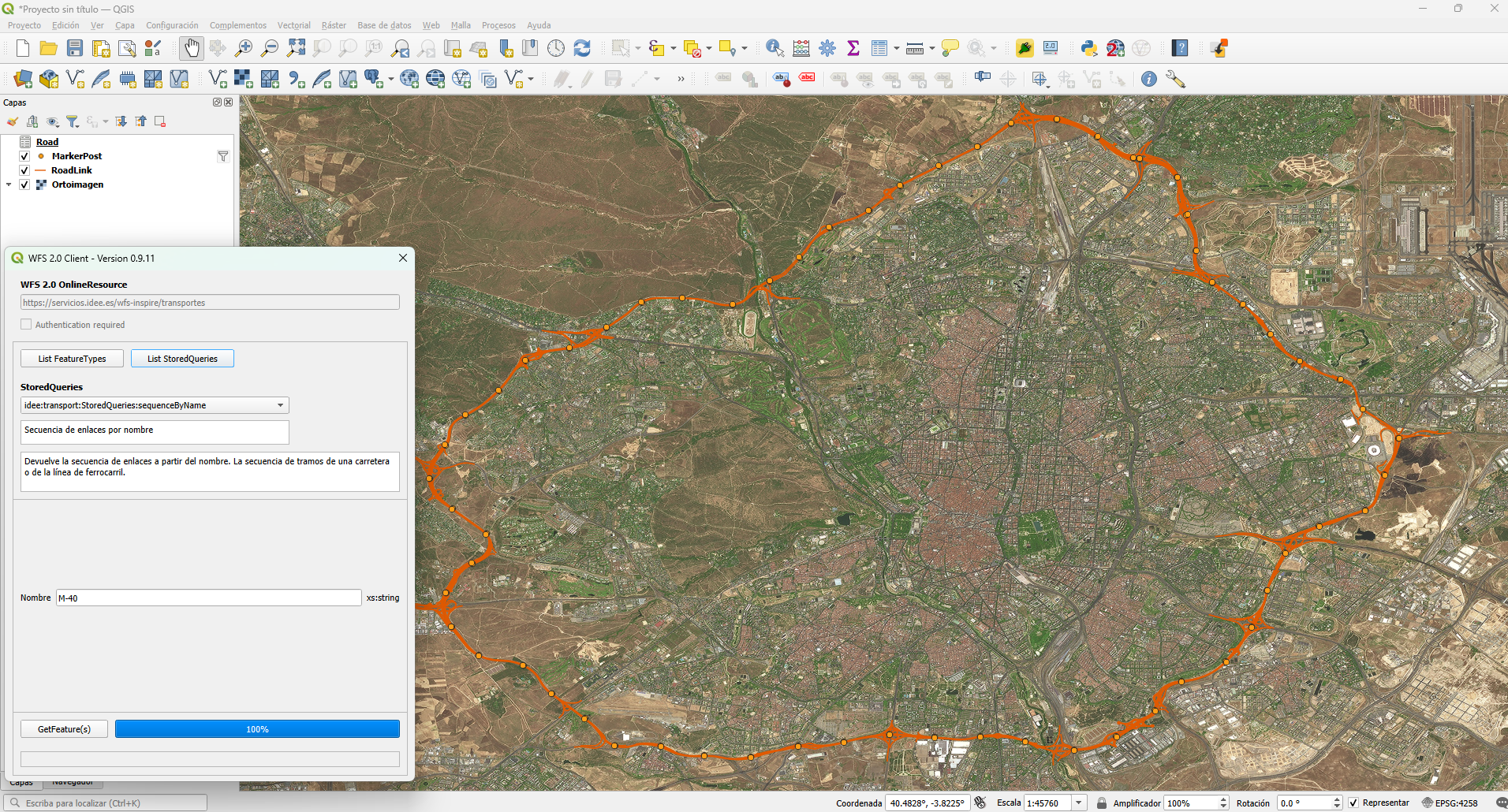1508x812 pixels.
Task: Click the List FeatureTypes button
Action: pyautogui.click(x=72, y=359)
